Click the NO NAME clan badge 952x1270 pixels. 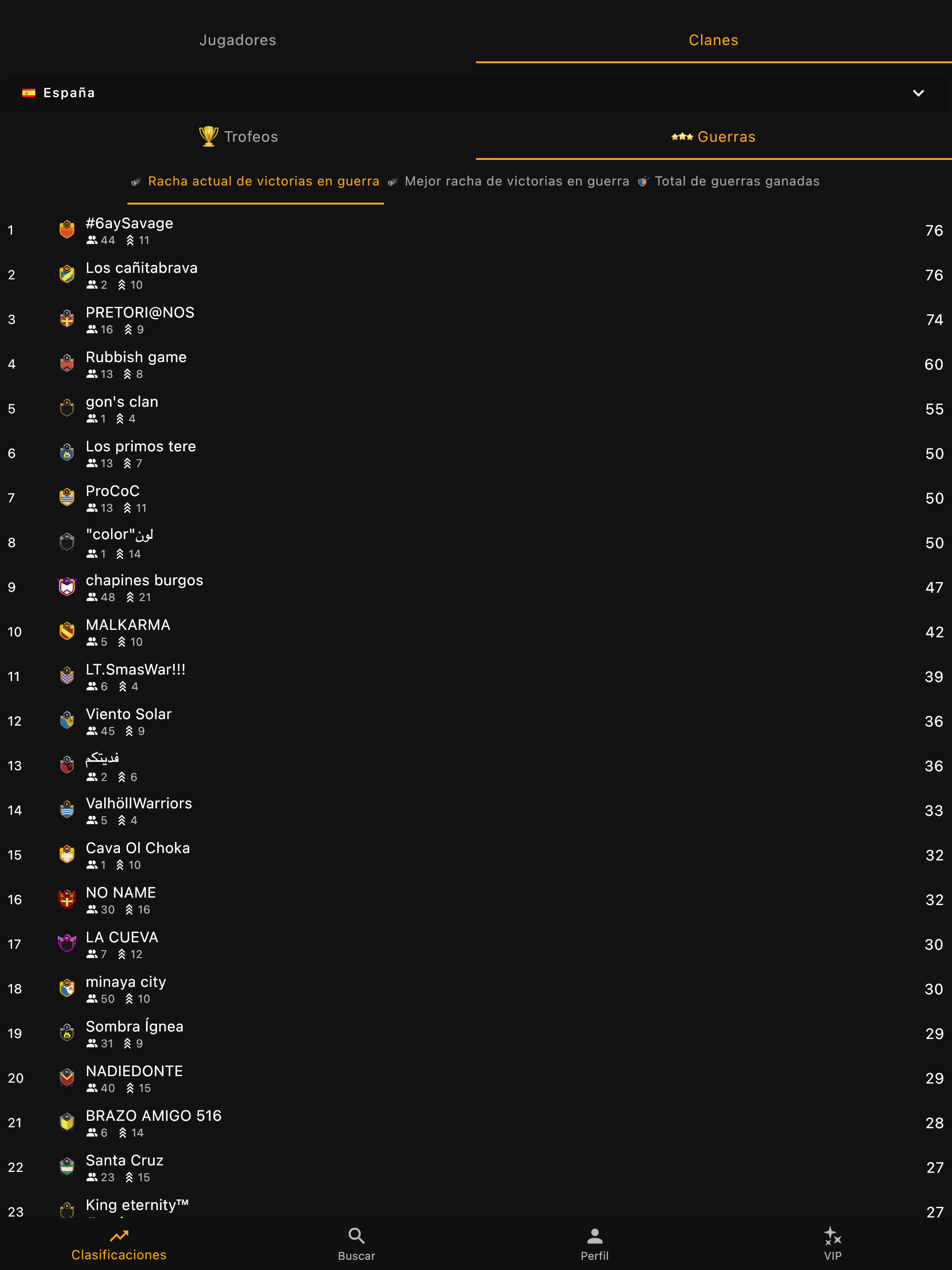(66, 899)
